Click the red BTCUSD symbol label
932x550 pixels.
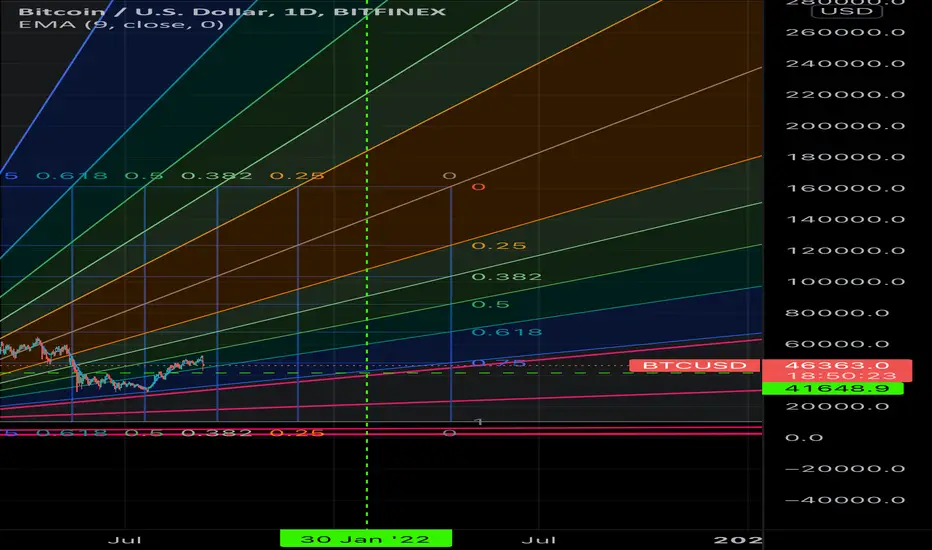coord(694,365)
